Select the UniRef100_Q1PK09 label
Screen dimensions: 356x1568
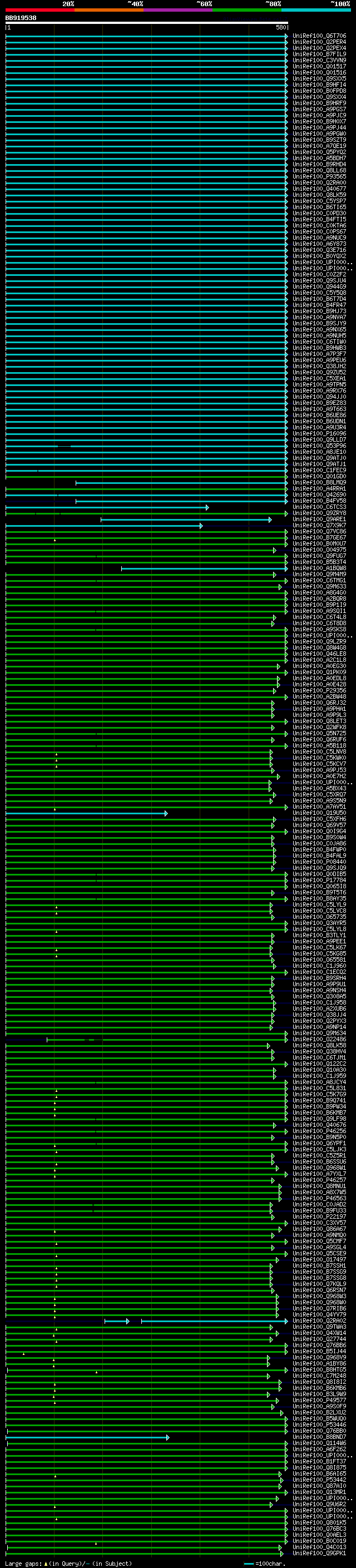coord(319,672)
